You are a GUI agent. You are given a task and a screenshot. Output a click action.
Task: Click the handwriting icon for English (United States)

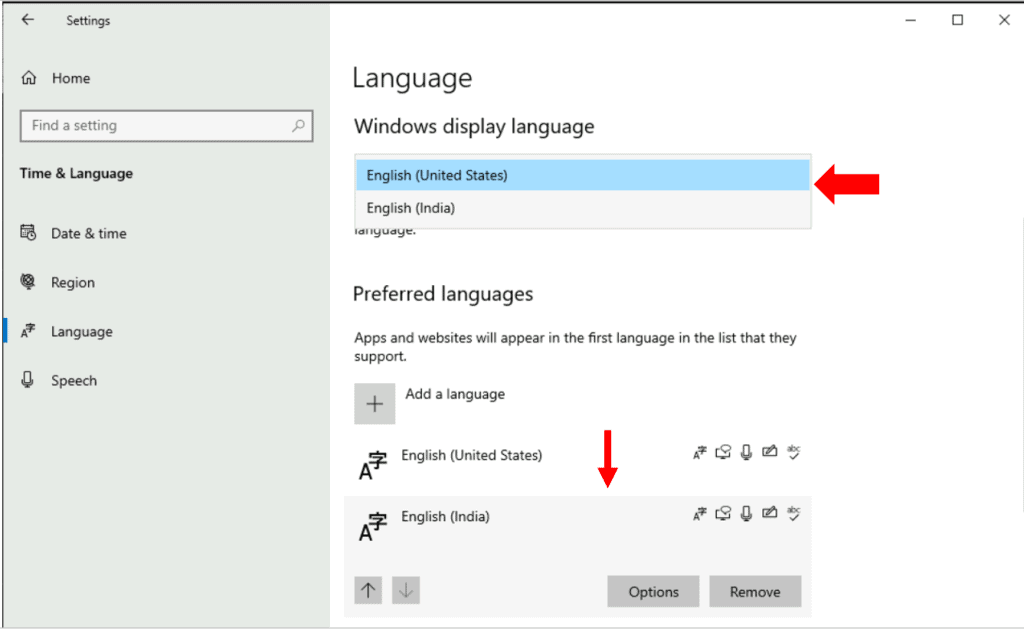point(769,453)
